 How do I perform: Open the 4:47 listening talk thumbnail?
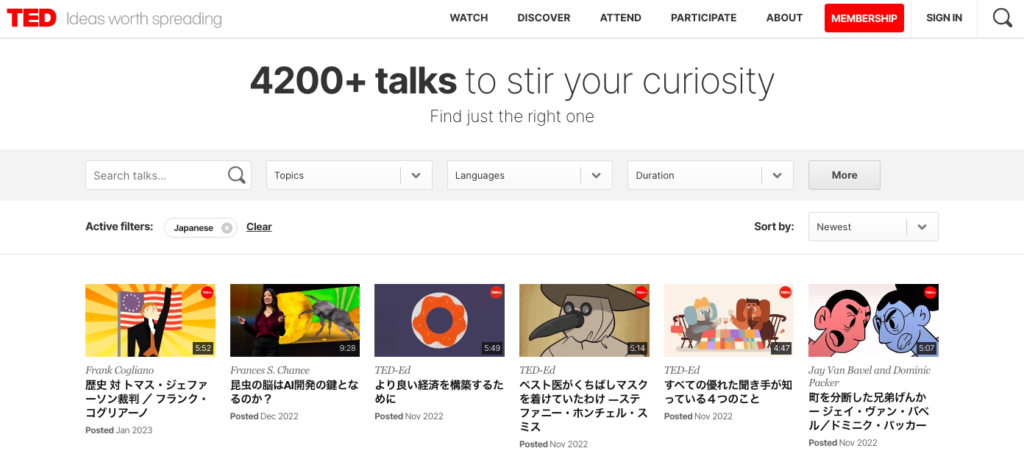tap(728, 320)
